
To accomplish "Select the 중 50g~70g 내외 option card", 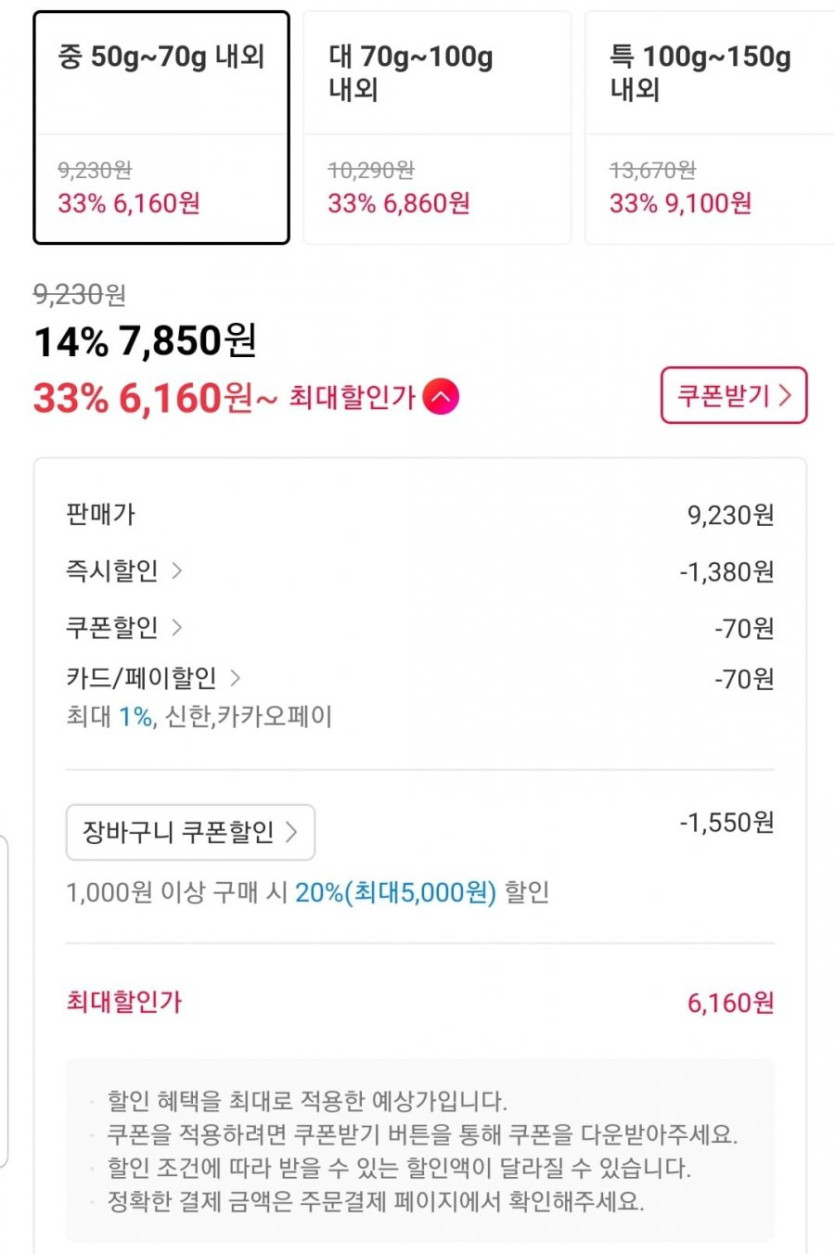I will (x=161, y=127).
